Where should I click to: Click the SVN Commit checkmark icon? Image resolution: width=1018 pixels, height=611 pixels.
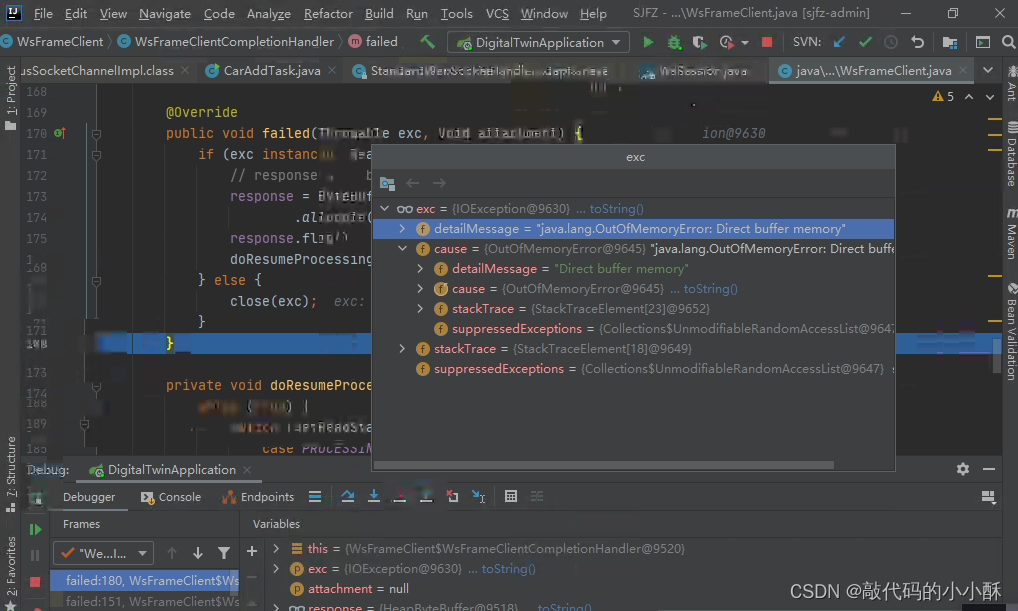pyautogui.click(x=865, y=42)
